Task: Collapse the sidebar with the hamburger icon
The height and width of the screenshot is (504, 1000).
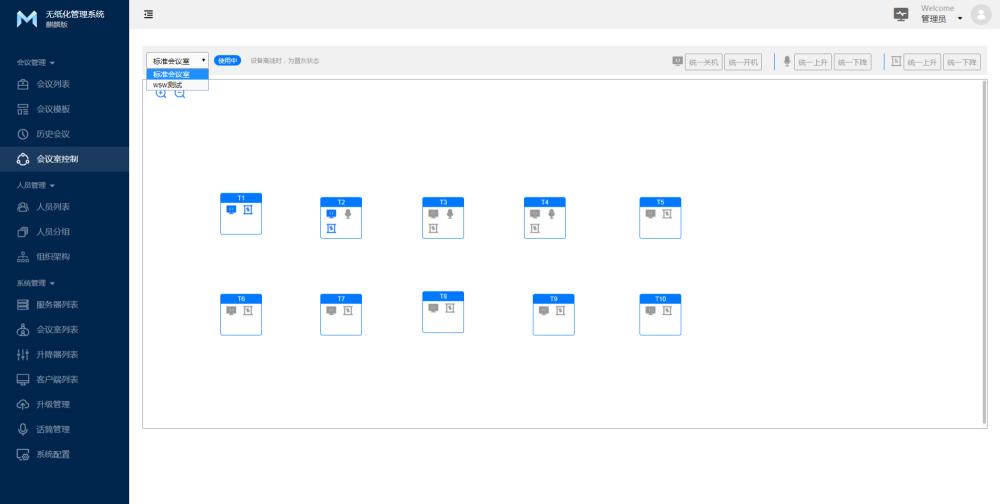Action: point(148,14)
